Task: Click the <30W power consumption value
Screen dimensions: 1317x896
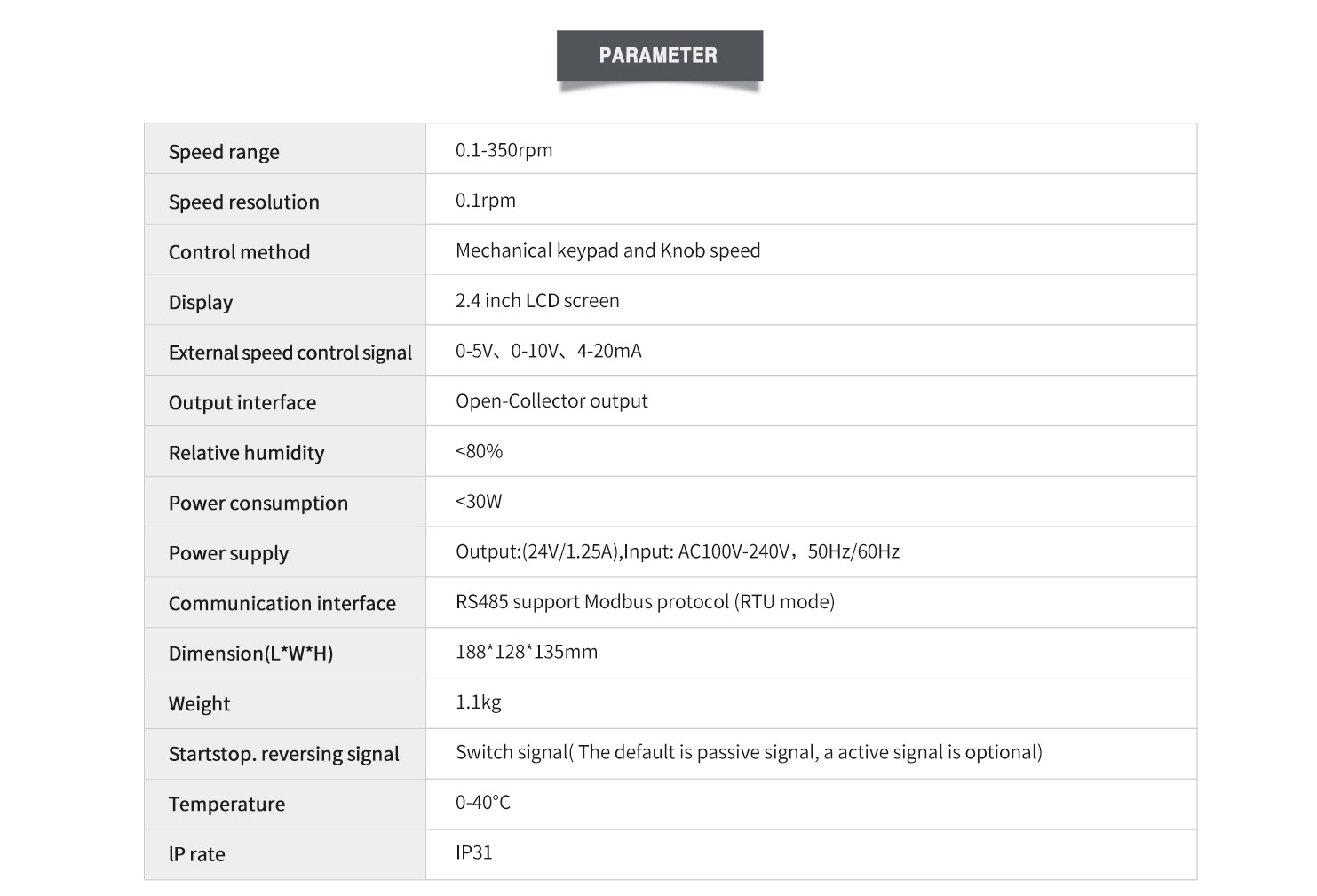Action: pyautogui.click(x=479, y=502)
